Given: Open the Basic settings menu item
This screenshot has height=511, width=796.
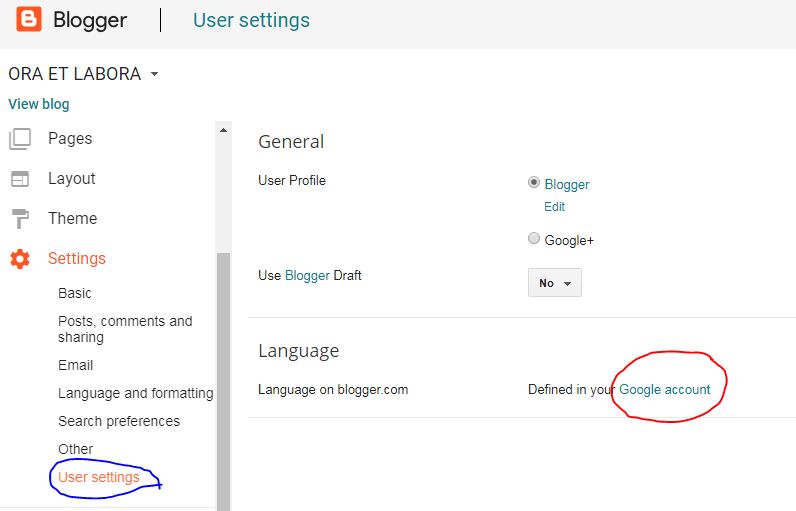Looking at the screenshot, I should coord(75,293).
